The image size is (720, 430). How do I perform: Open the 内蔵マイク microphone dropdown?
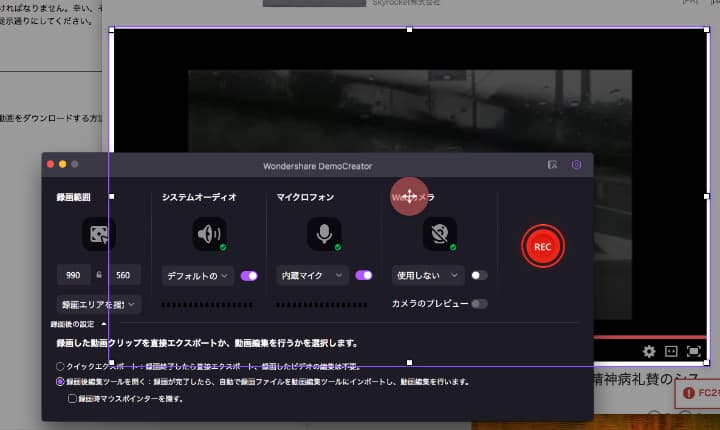point(312,275)
